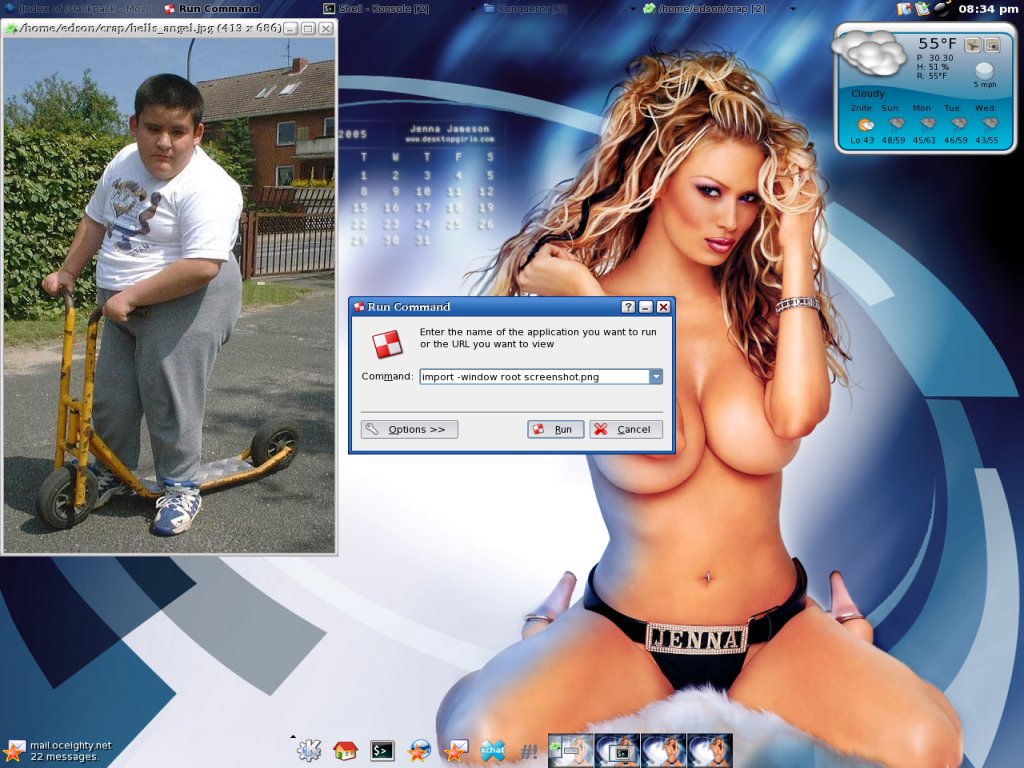The image size is (1024, 768).
Task: Click the 'P: 30.30' pressure value
Action: (x=935, y=57)
